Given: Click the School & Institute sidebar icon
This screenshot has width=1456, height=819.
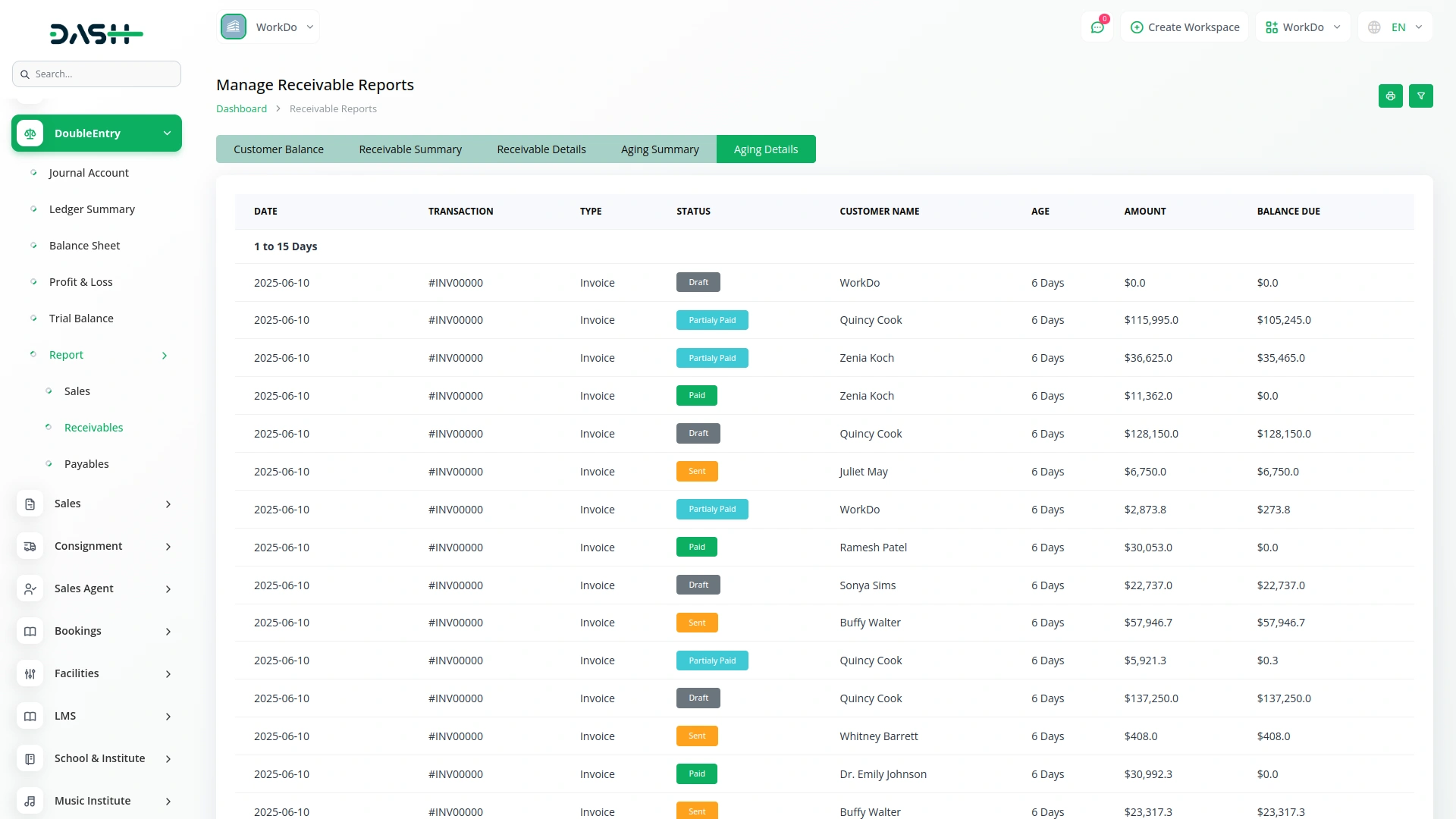Looking at the screenshot, I should (30, 758).
